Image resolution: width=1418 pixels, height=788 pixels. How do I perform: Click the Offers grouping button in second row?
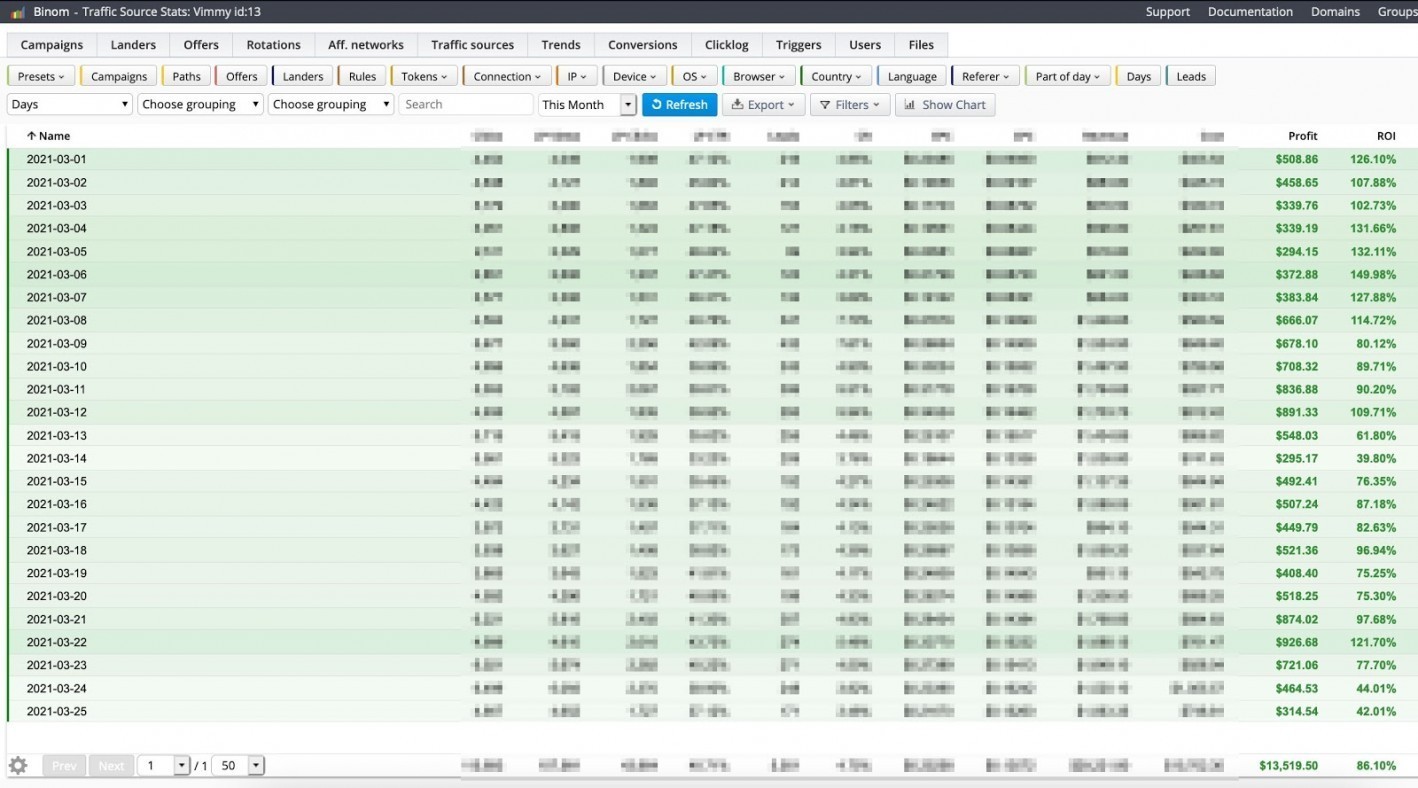(241, 76)
